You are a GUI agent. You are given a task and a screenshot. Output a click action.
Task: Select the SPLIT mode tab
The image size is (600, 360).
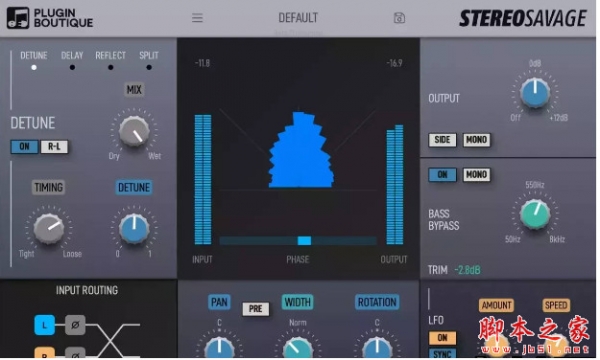coord(149,60)
